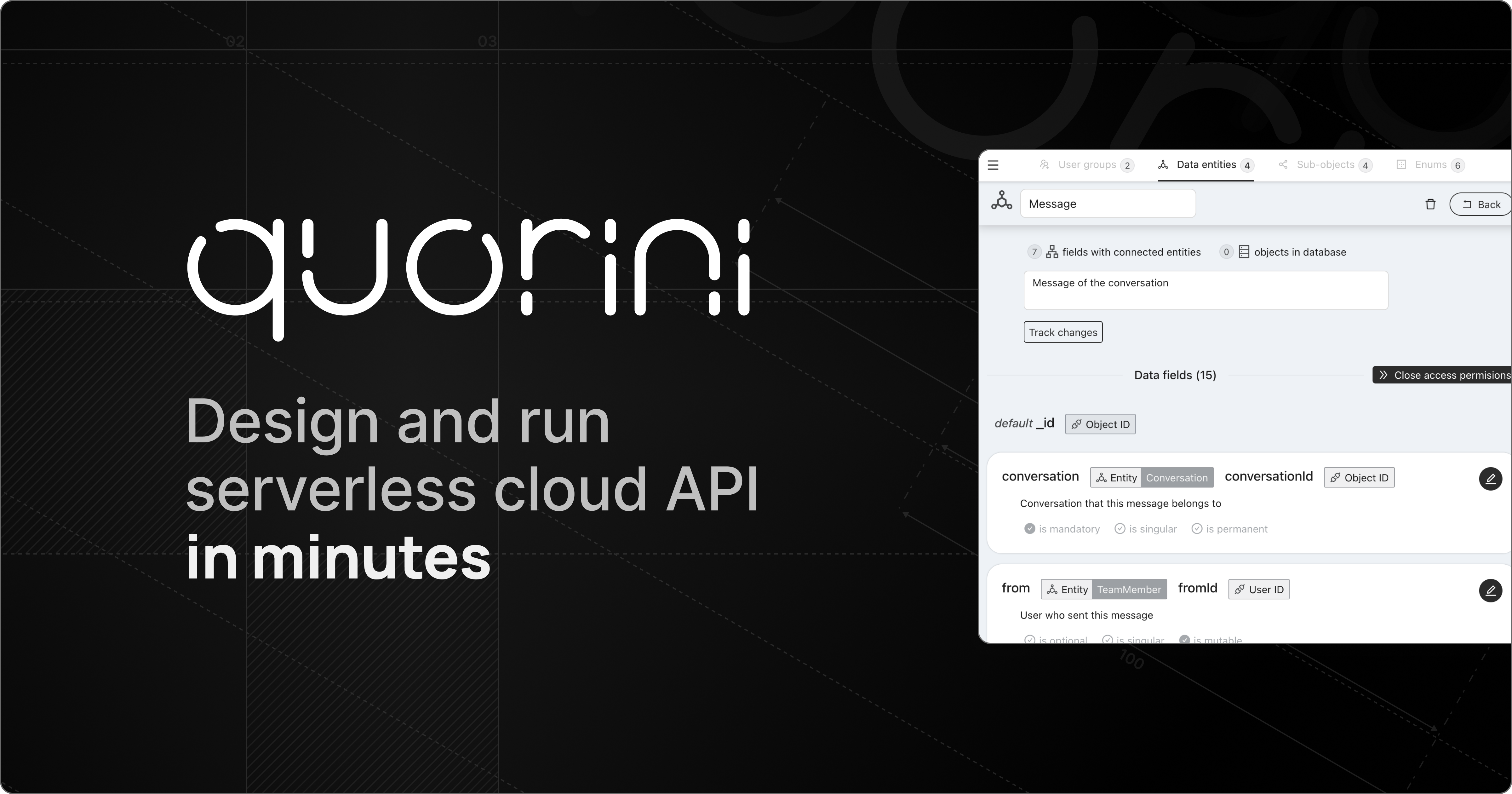Click the Message entity name field

tap(1107, 204)
